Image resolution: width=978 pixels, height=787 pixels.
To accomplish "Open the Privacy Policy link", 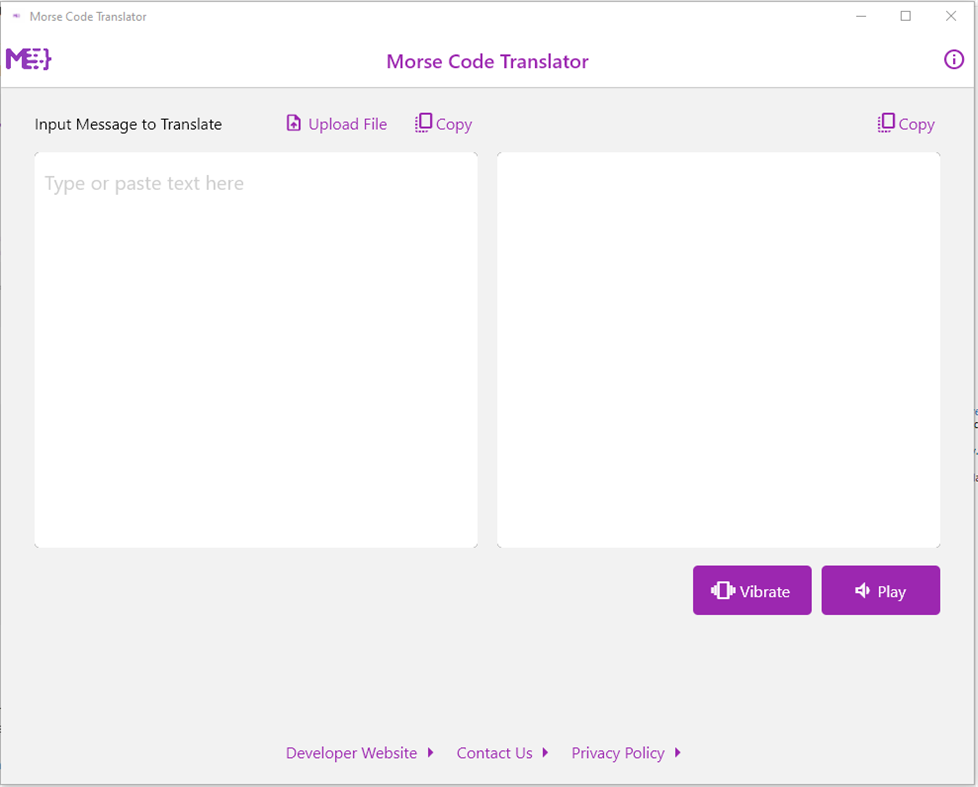I will [x=618, y=753].
